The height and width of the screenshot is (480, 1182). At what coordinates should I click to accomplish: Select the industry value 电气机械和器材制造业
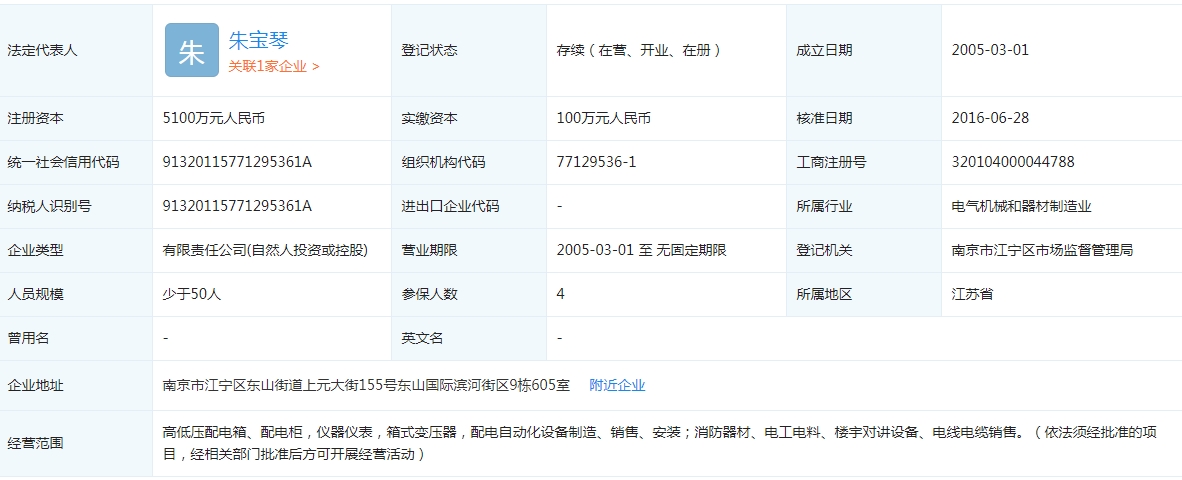pyautogui.click(x=1021, y=206)
